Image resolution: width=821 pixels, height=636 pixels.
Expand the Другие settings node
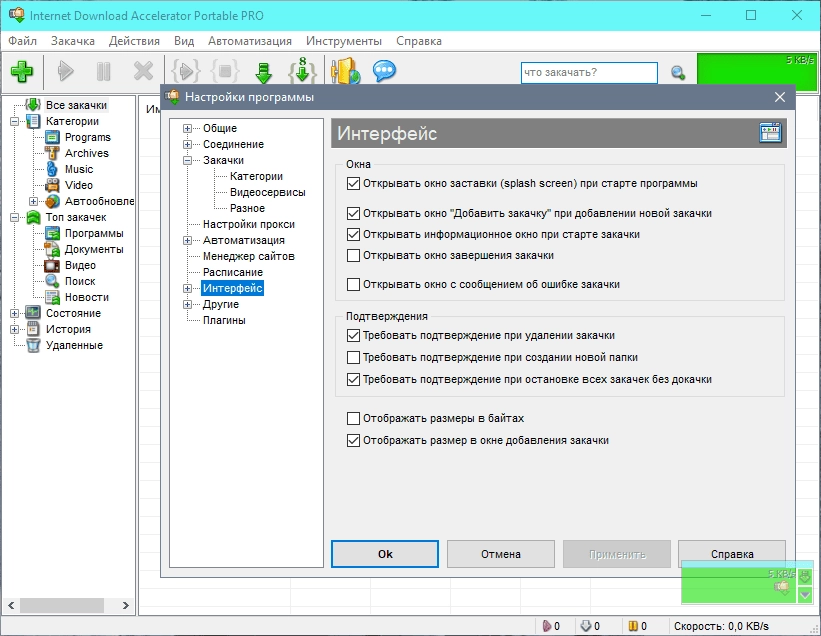tap(187, 304)
